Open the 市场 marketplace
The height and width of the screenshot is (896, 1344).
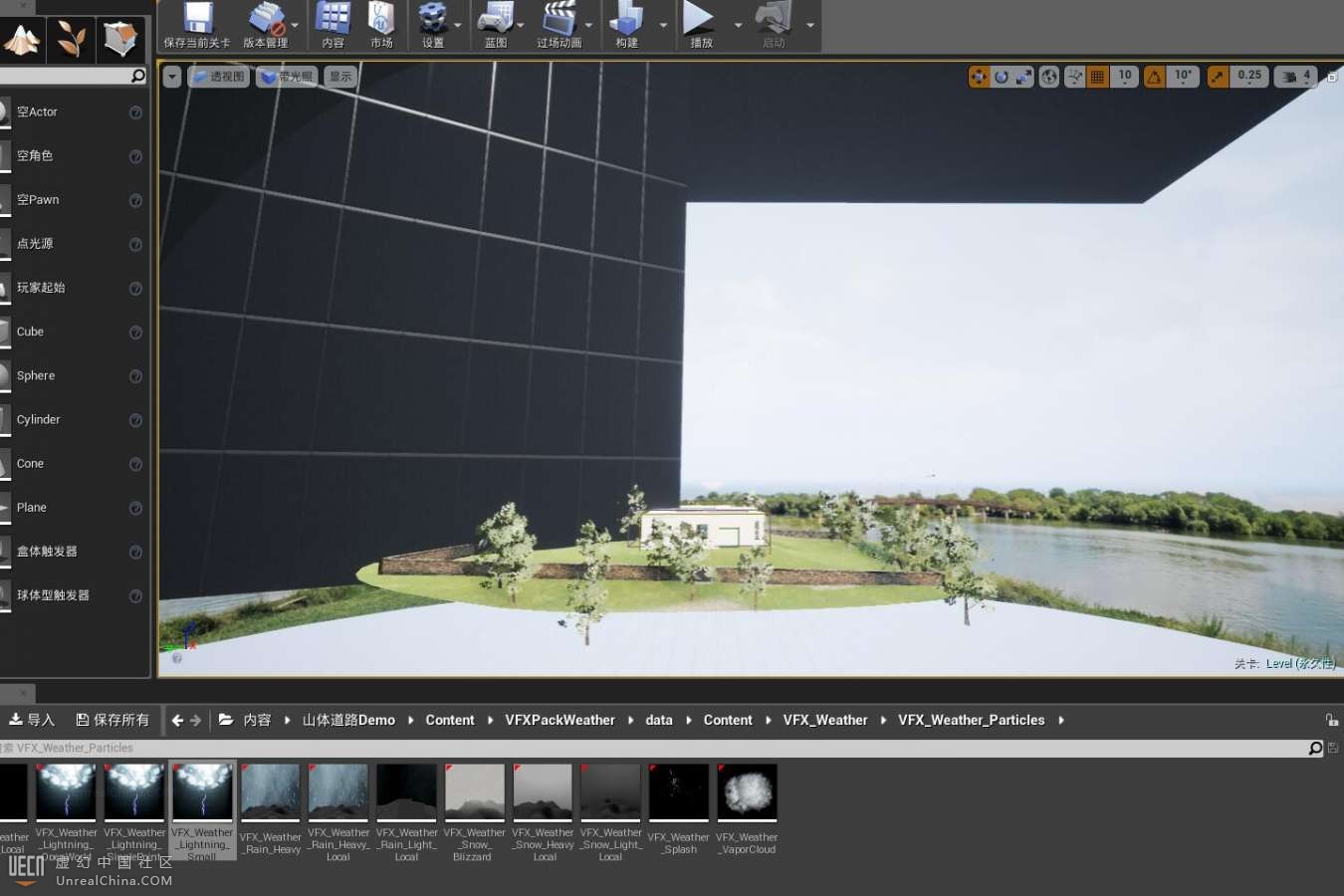point(381,26)
